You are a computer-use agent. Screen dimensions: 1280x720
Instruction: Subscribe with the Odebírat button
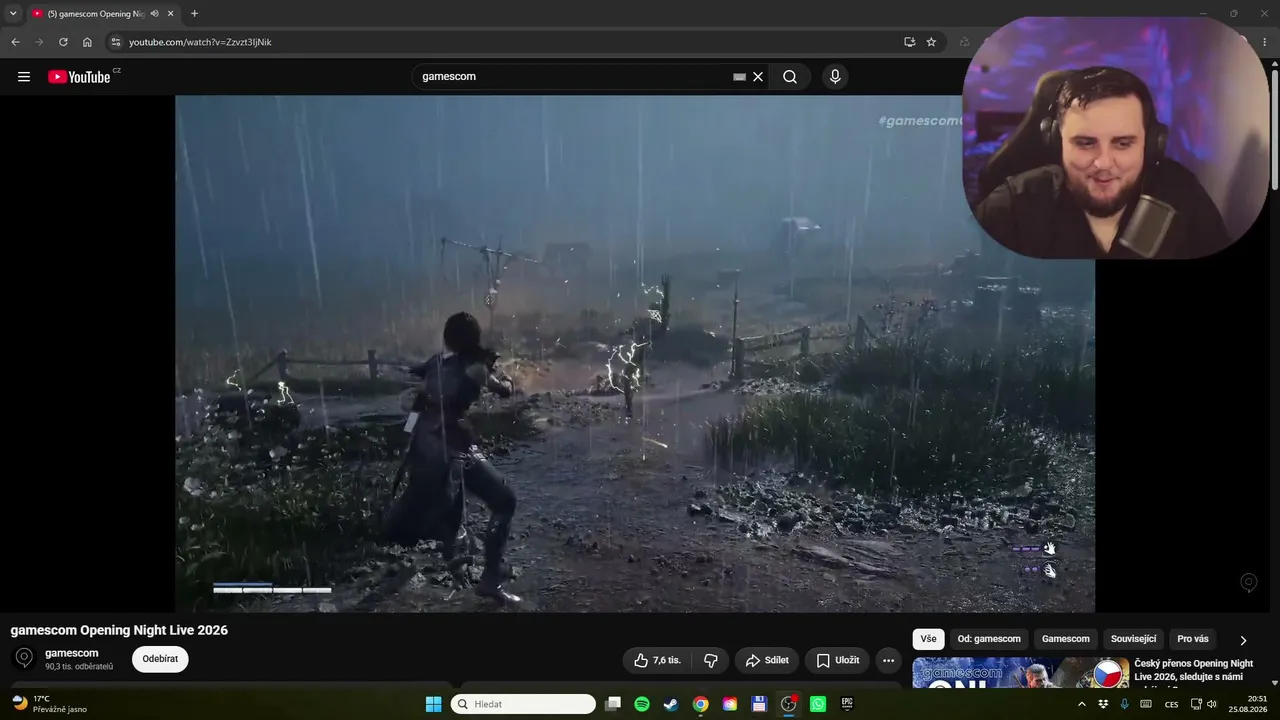tap(160, 659)
